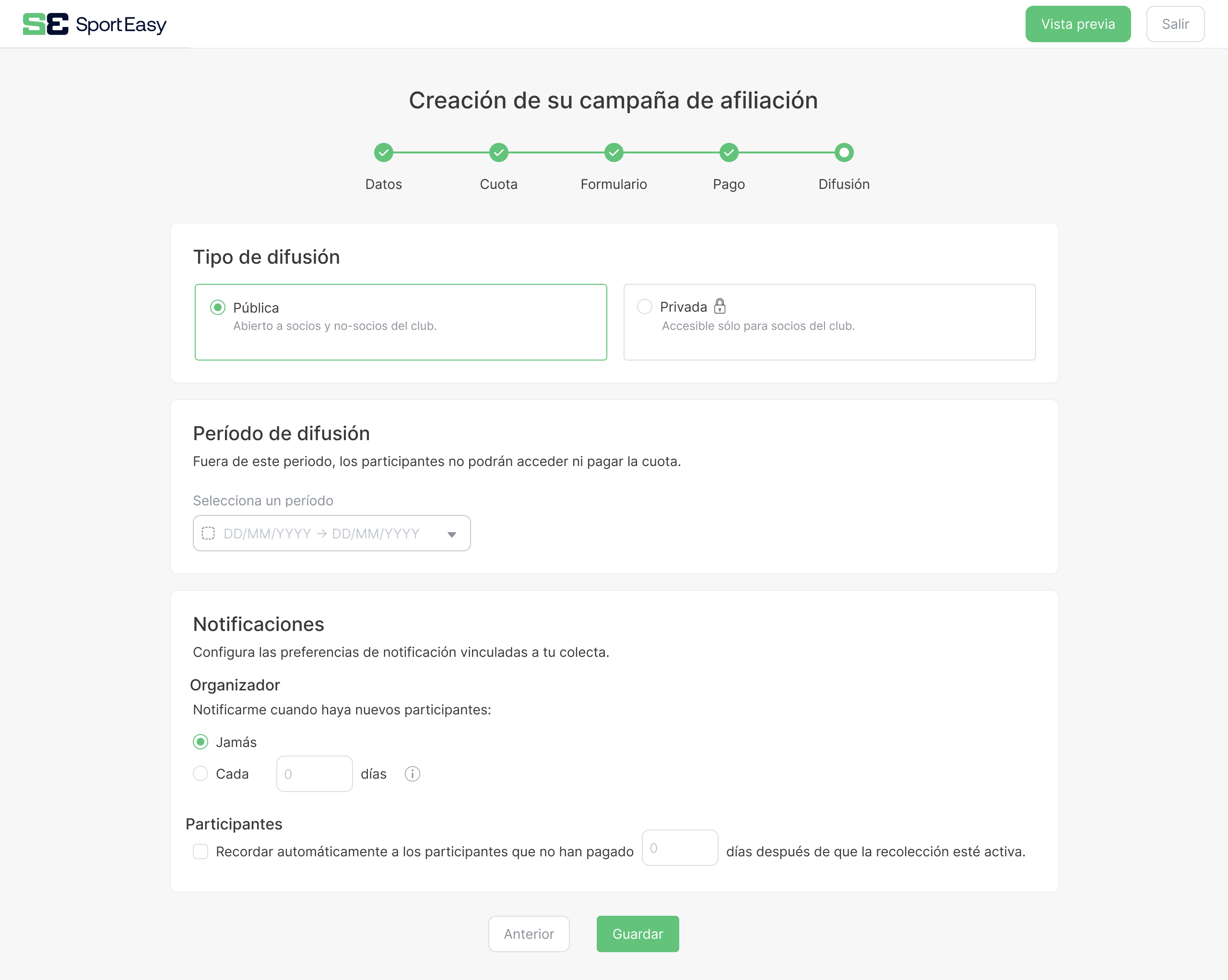Image resolution: width=1228 pixels, height=980 pixels.
Task: Click the Cuota step checkmark icon
Action: pos(498,152)
